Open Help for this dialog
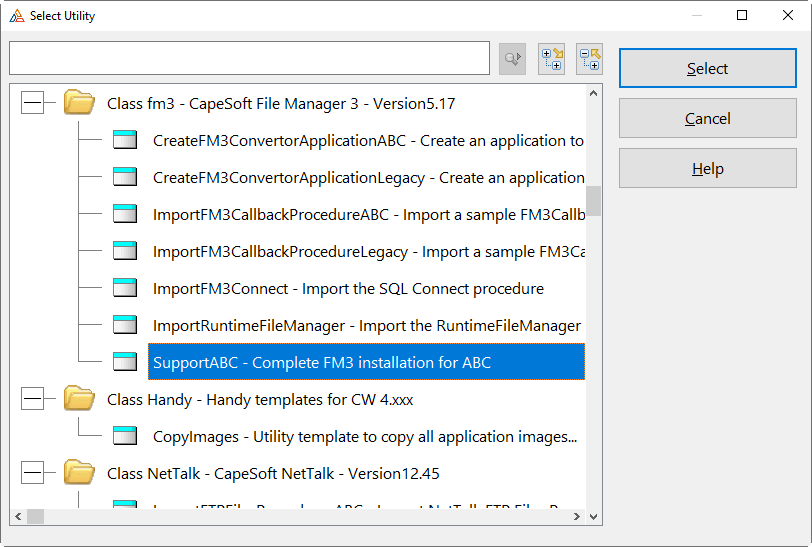 pyautogui.click(x=707, y=168)
